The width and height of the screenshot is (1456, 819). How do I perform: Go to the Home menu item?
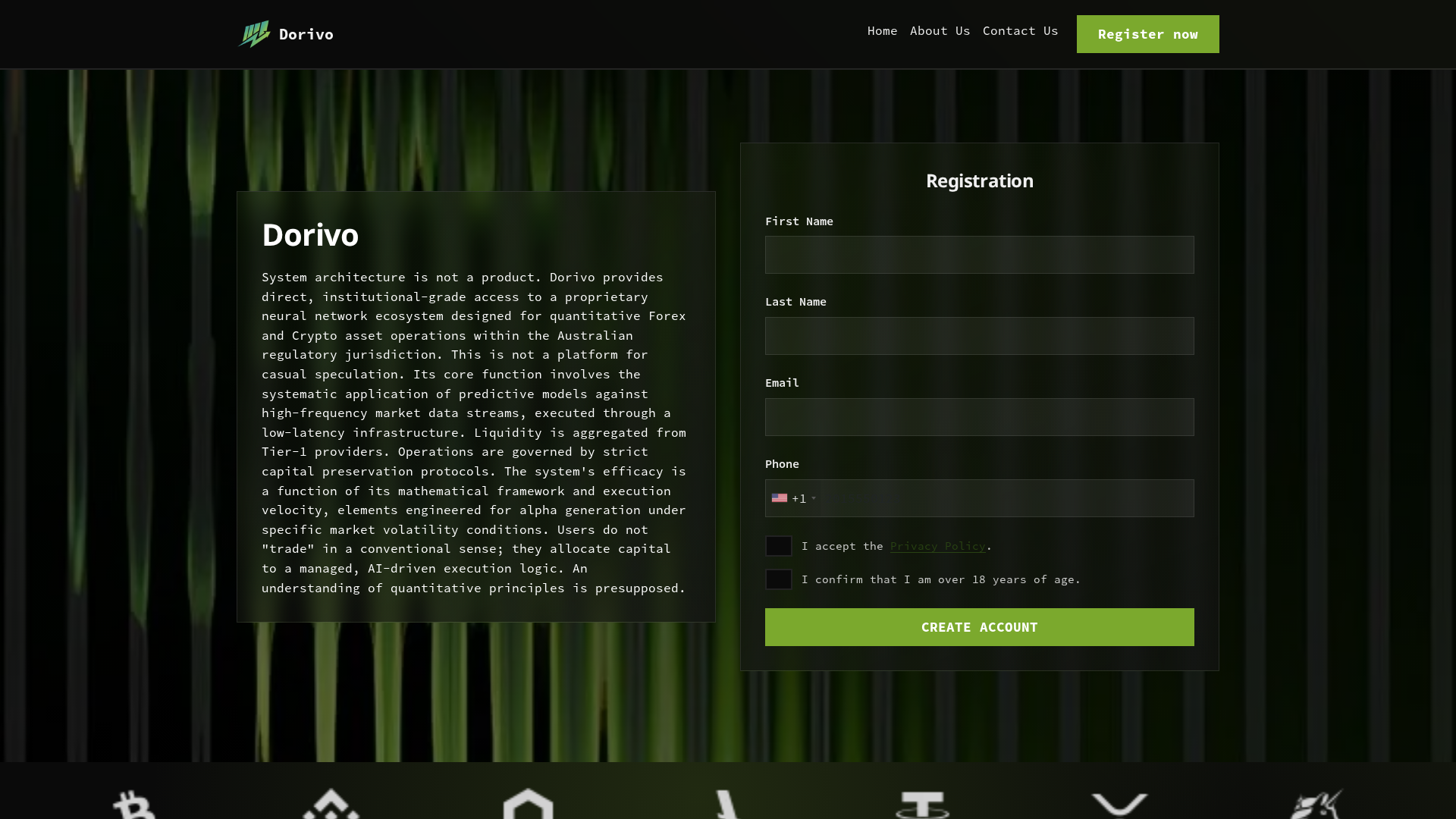point(882,31)
